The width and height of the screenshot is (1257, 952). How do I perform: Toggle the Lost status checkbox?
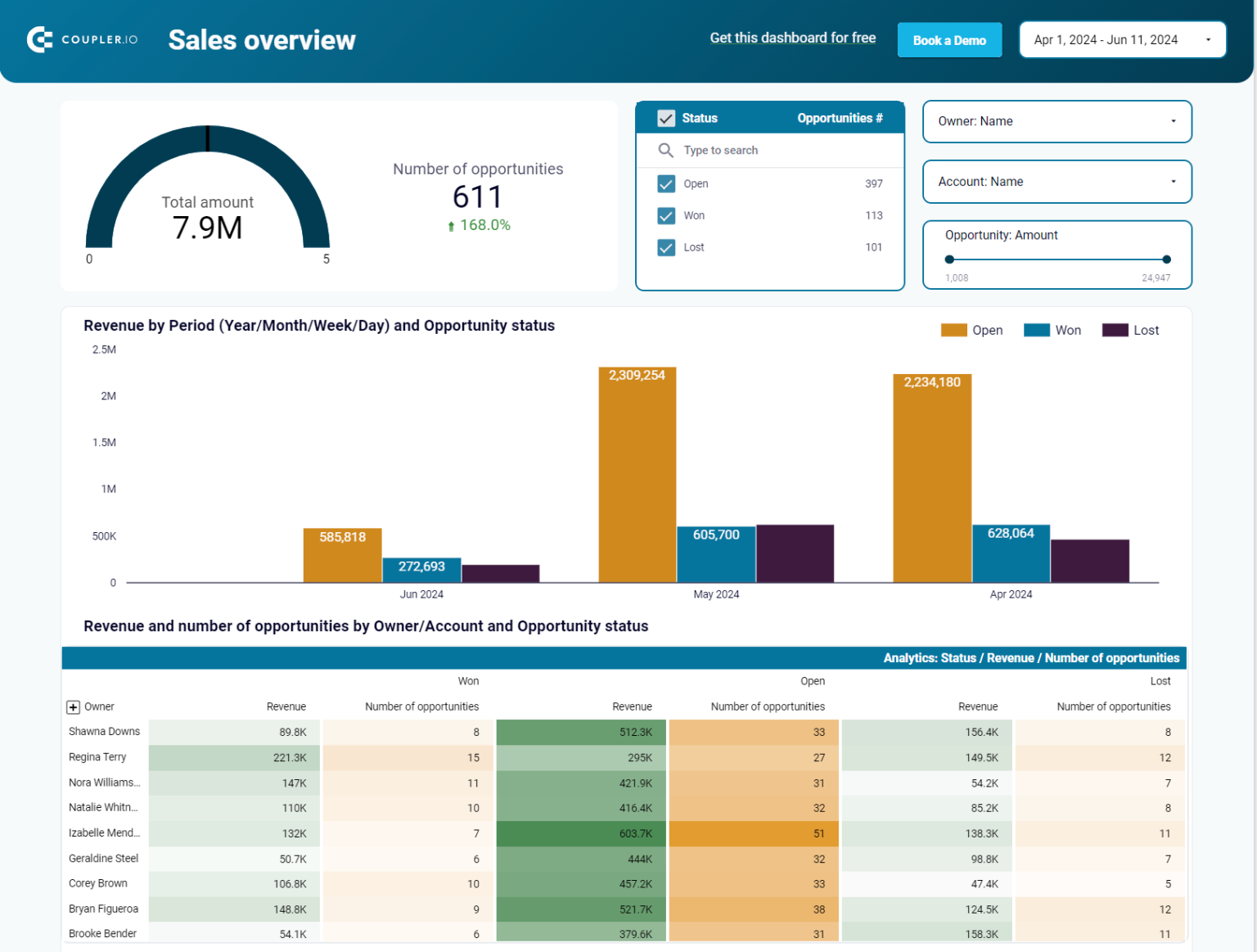pyautogui.click(x=666, y=247)
